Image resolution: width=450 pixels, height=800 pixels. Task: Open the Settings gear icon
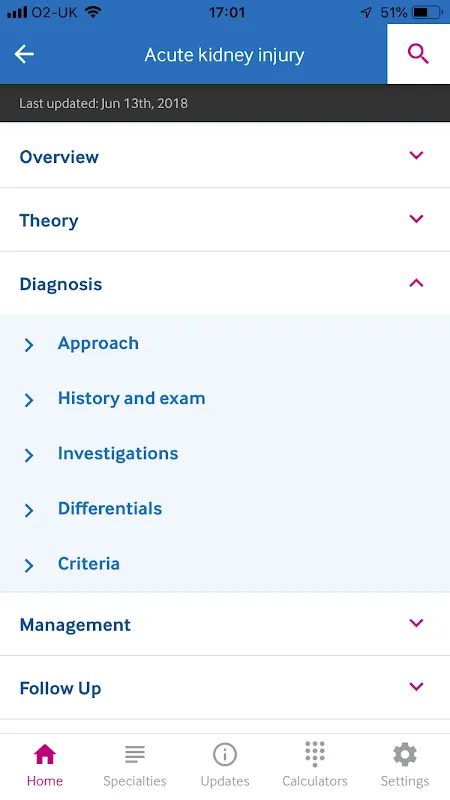pos(405,754)
